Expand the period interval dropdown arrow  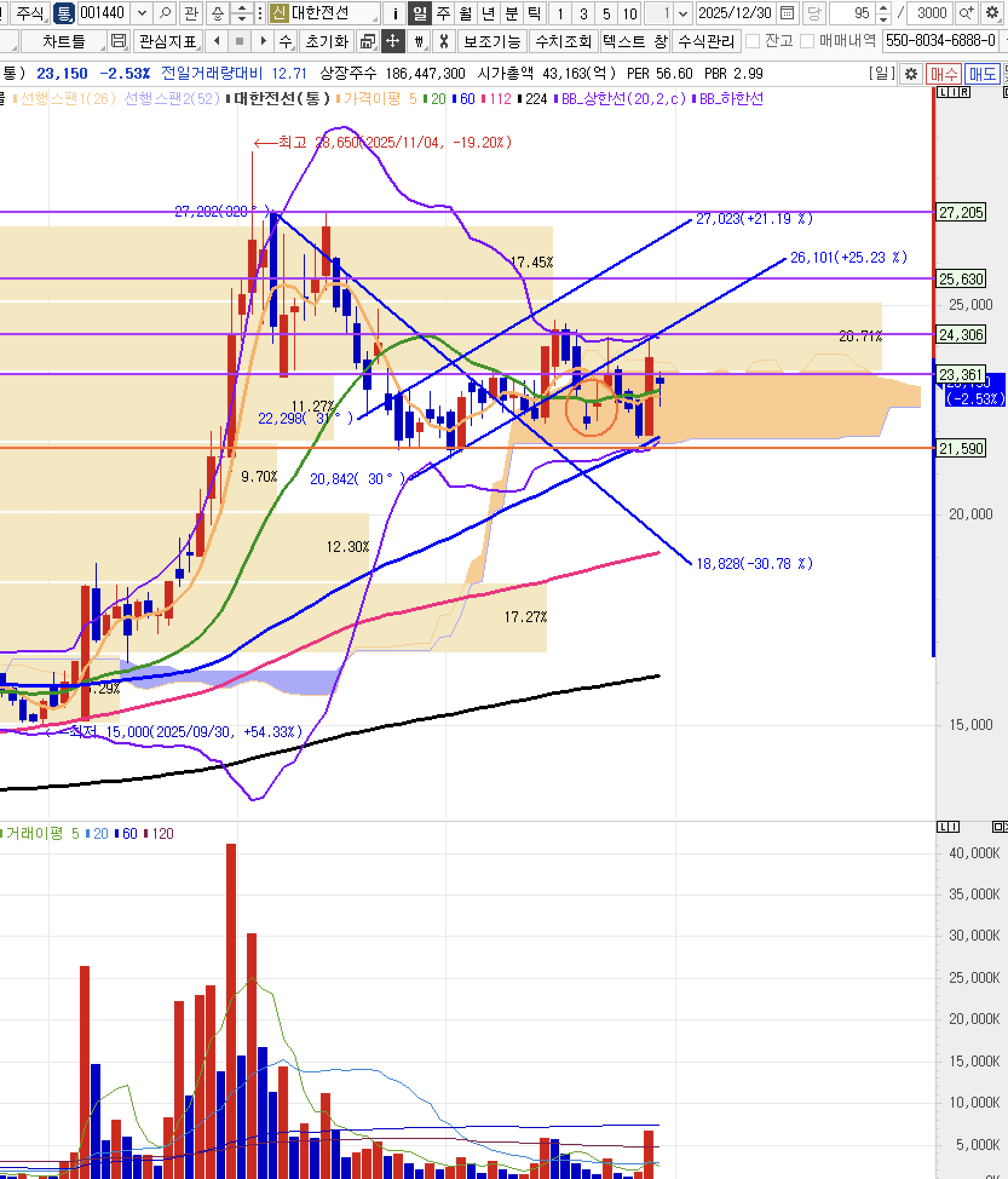point(683,13)
